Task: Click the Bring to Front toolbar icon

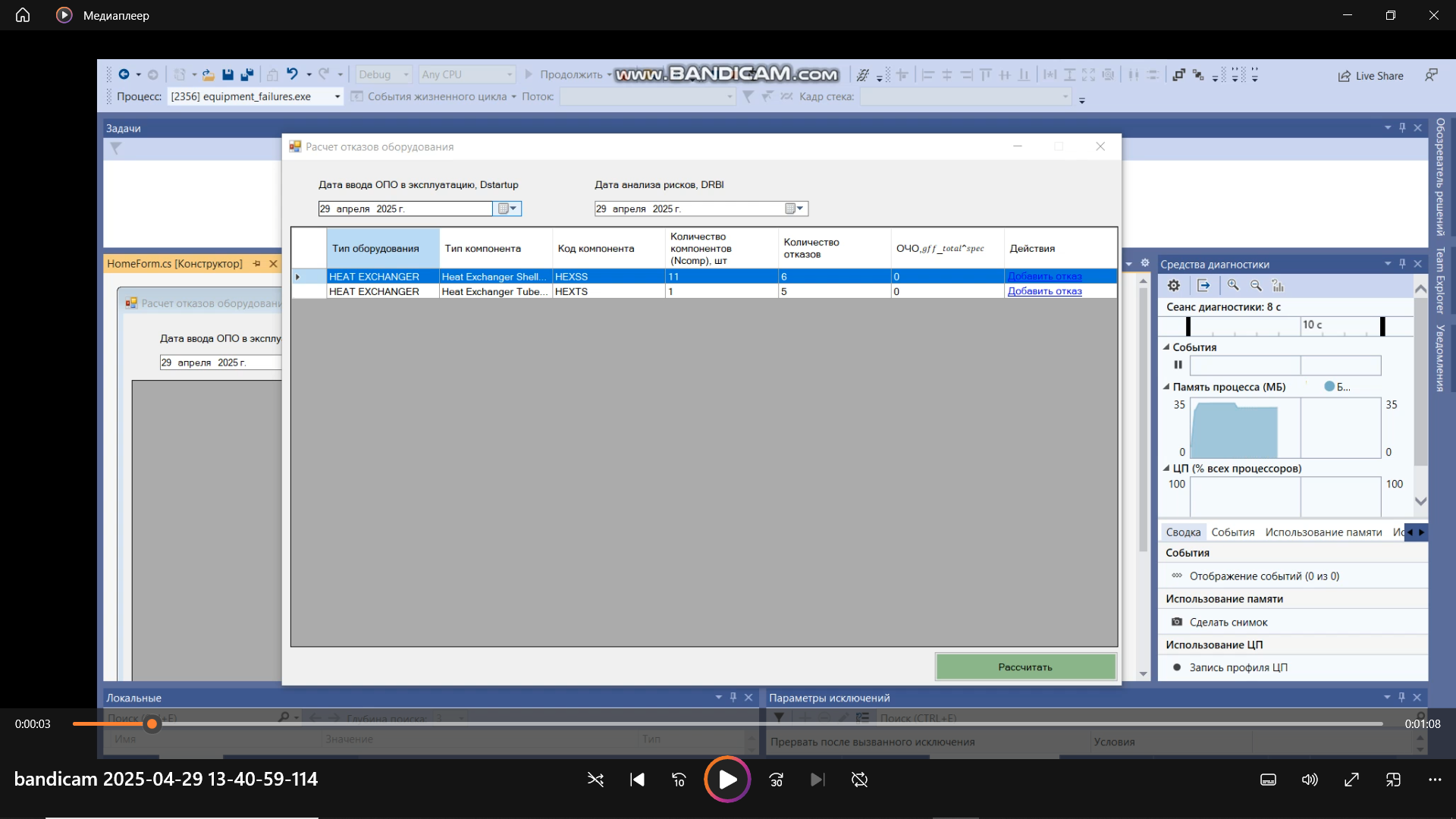Action: (1178, 74)
